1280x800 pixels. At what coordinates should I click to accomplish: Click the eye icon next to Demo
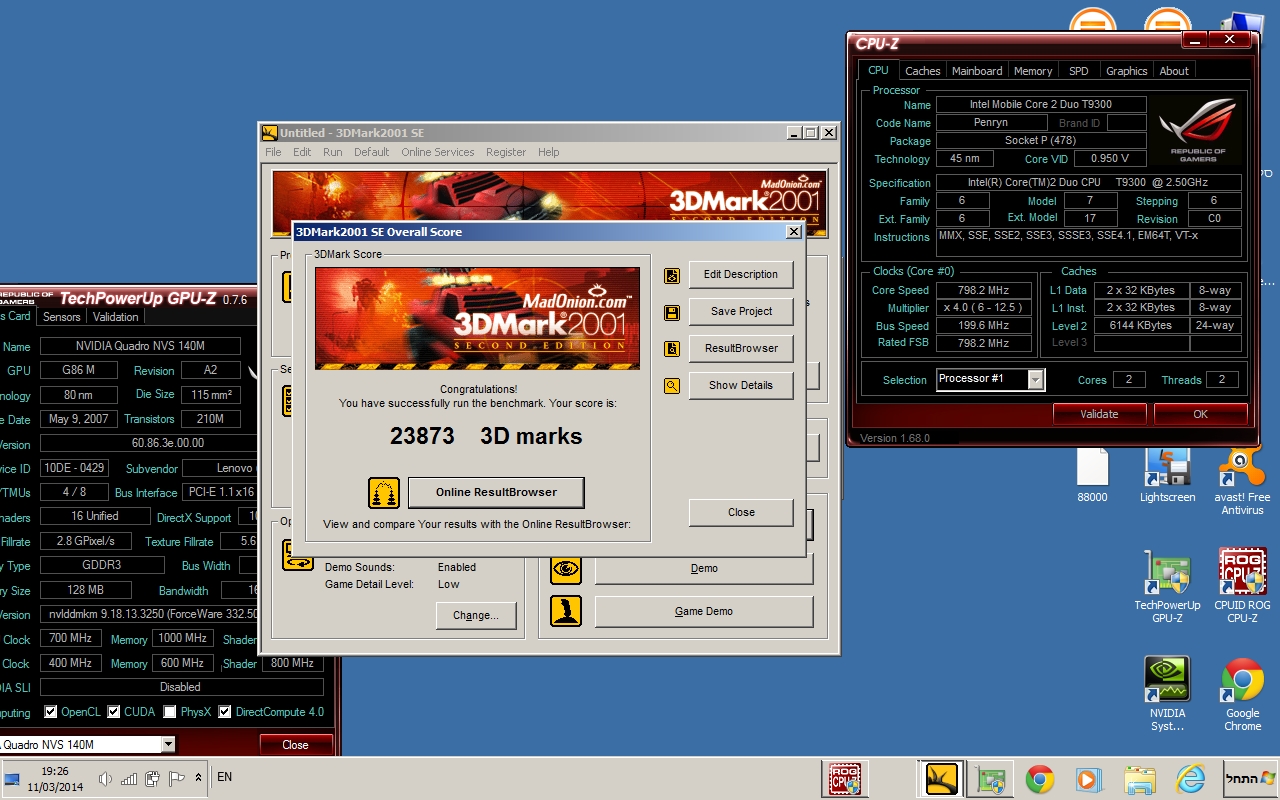566,568
